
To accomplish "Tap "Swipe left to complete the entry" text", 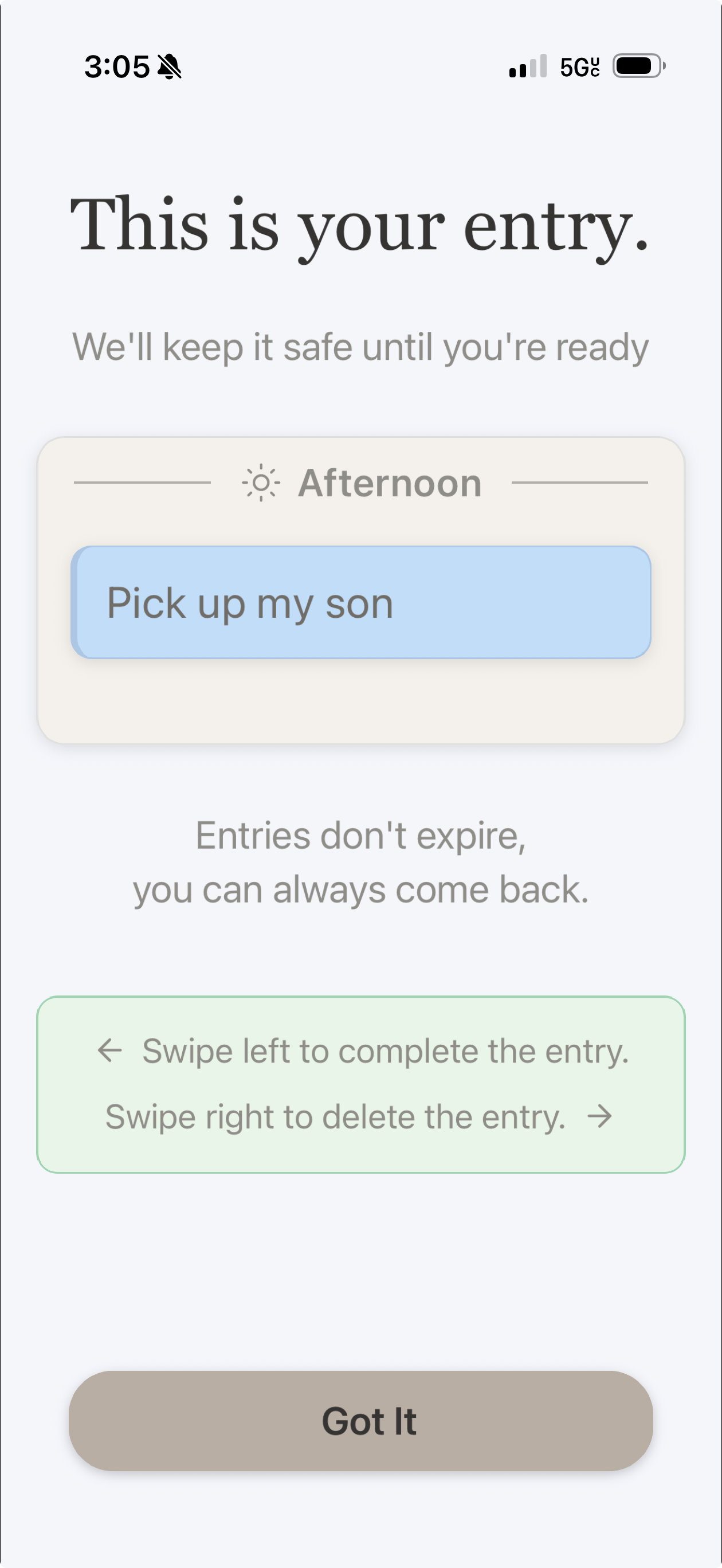I will (385, 1051).
